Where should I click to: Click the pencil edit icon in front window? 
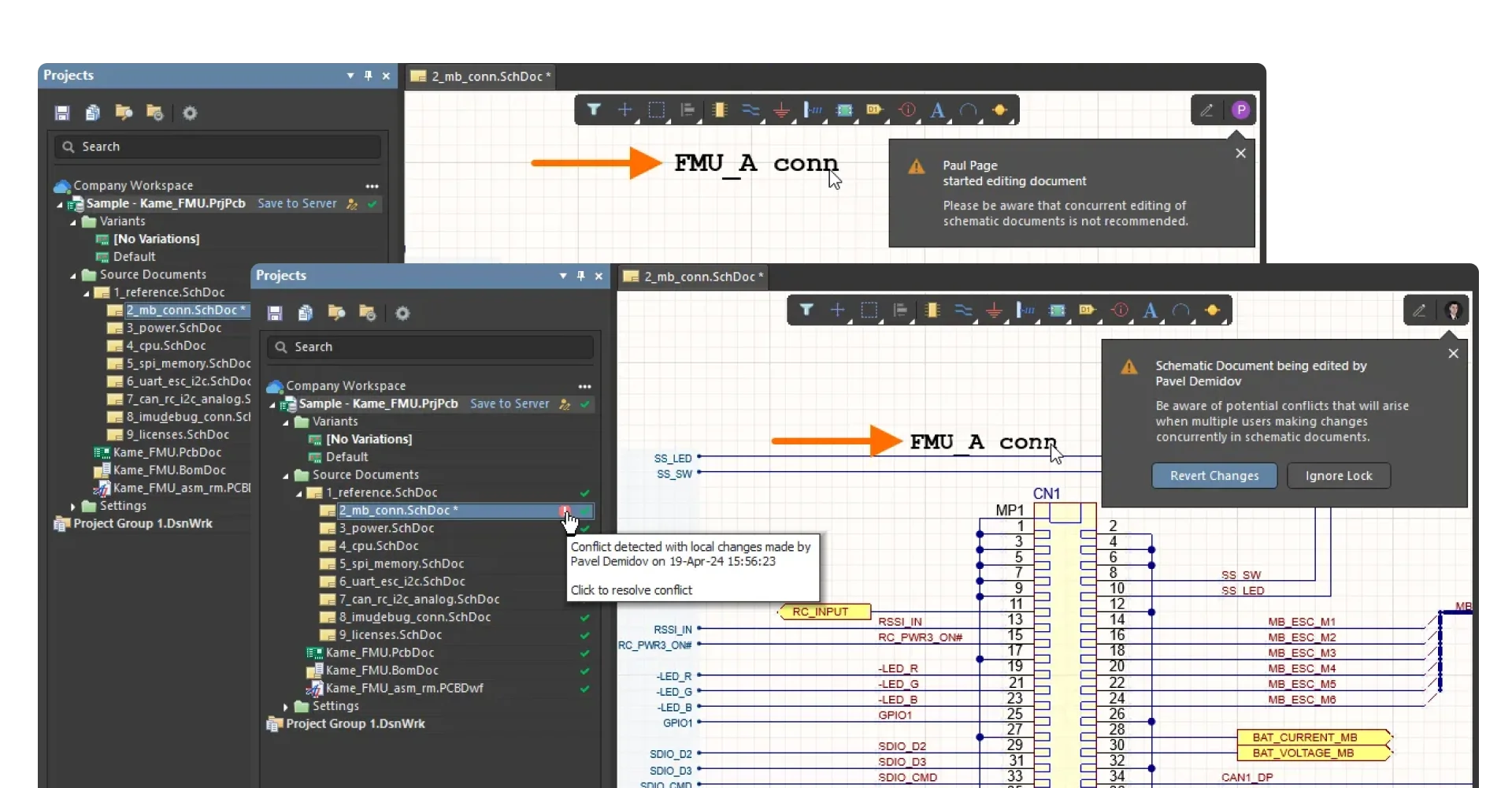[1419, 310]
